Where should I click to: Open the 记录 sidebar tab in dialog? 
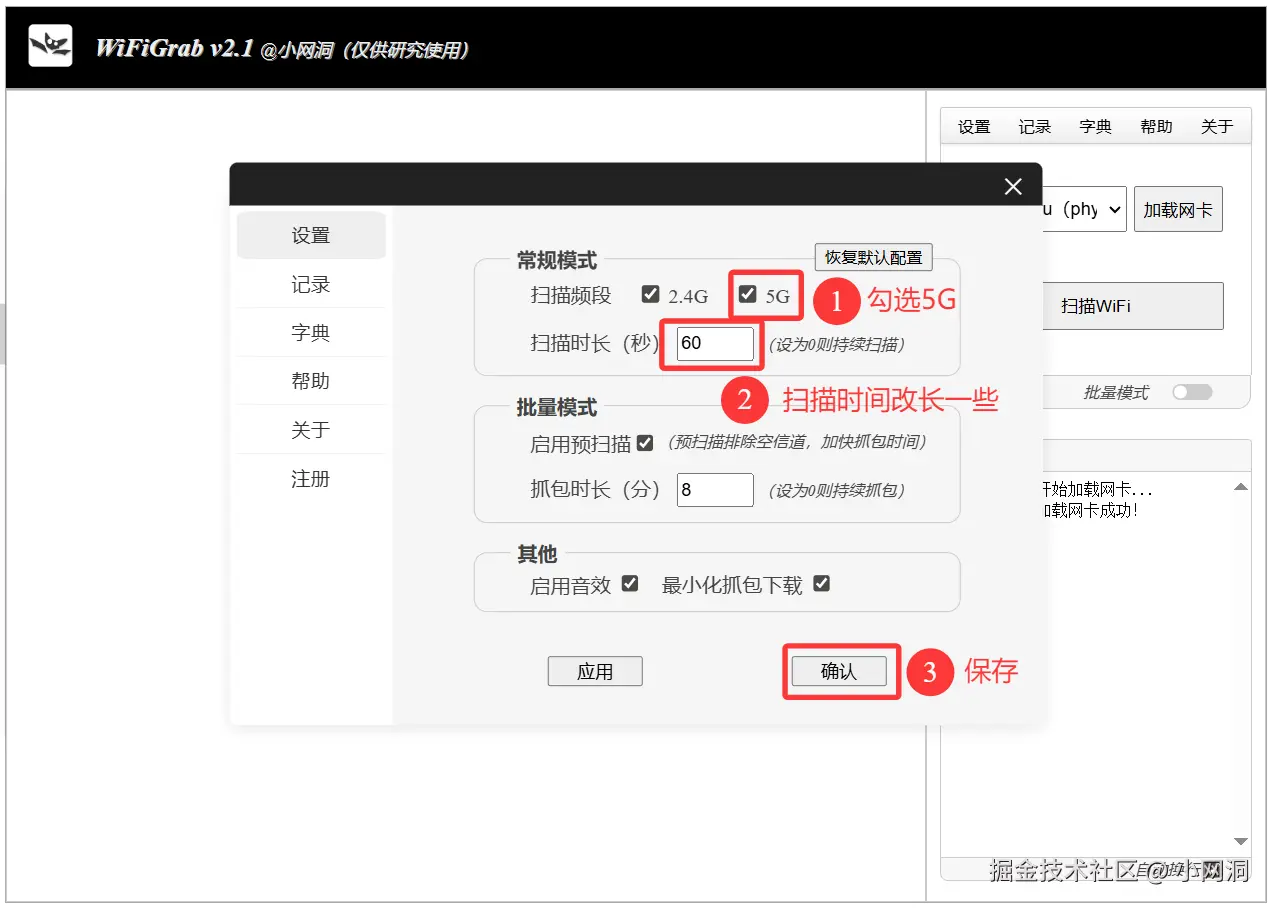[311, 285]
